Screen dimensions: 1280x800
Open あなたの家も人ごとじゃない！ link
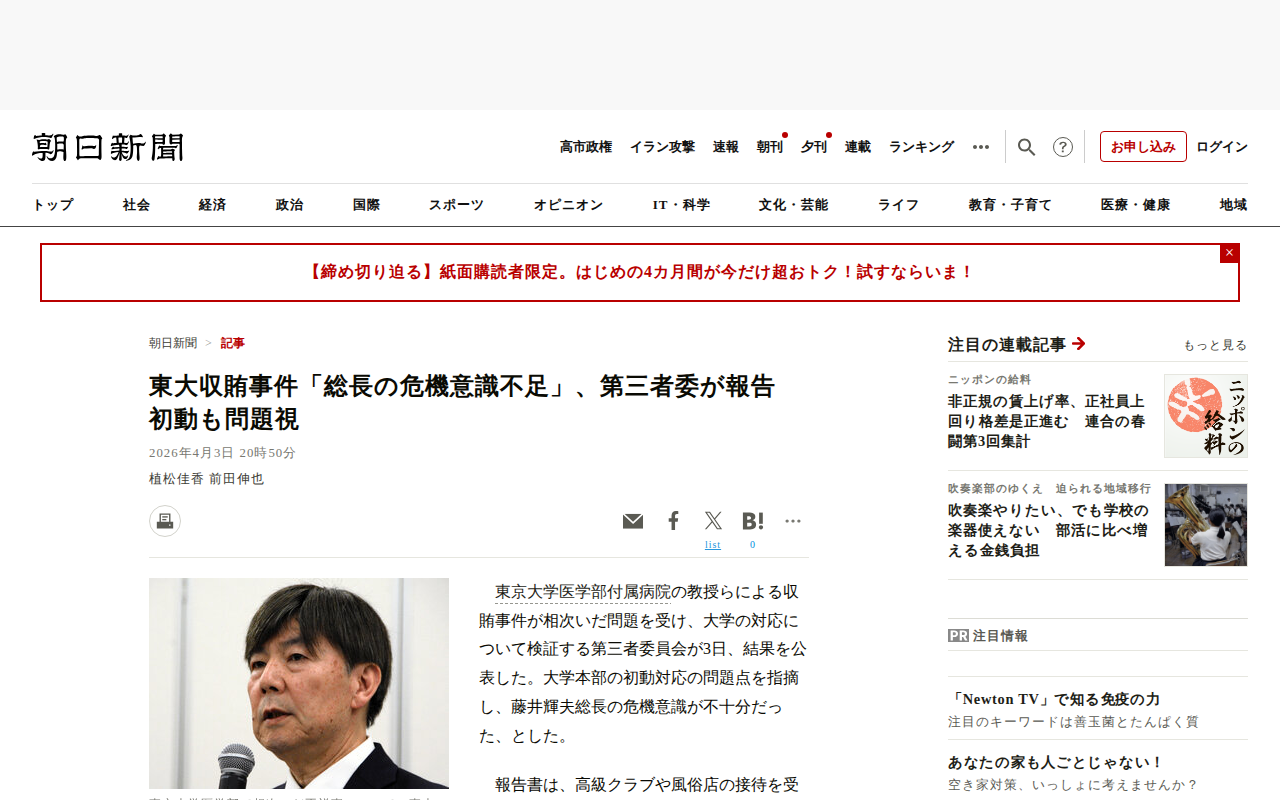point(1056,762)
